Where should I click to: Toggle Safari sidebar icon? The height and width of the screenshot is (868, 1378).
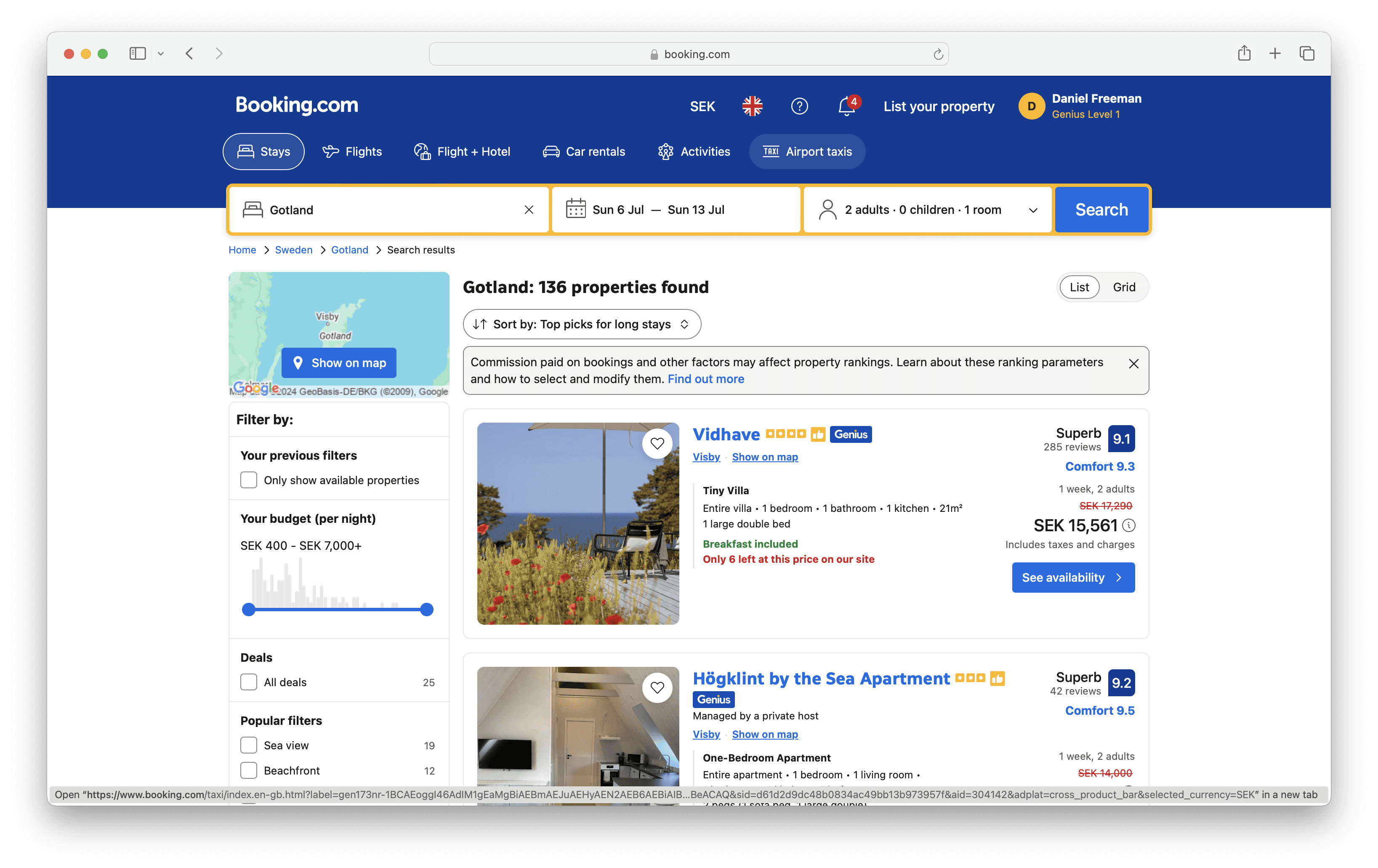(x=137, y=53)
